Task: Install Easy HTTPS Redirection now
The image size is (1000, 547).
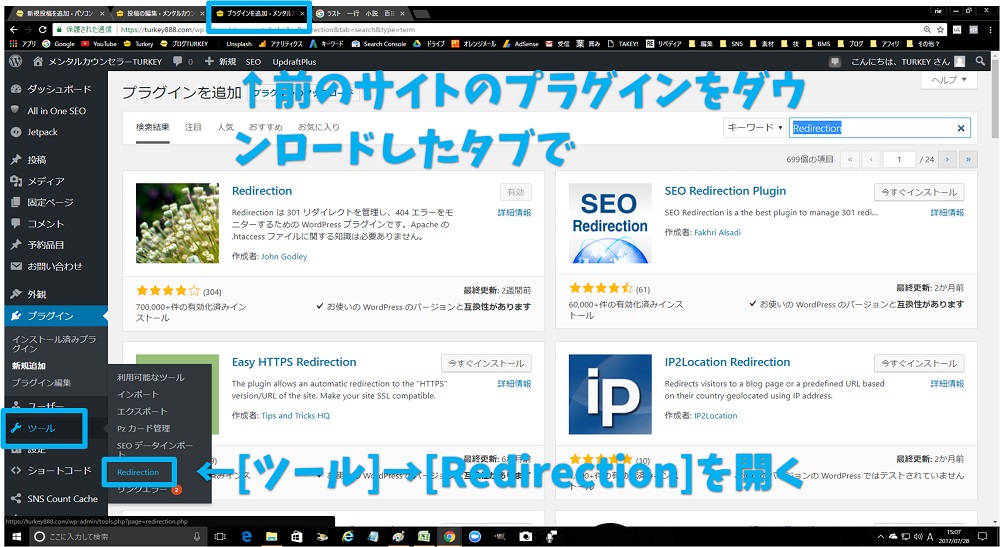Action: tap(486, 363)
